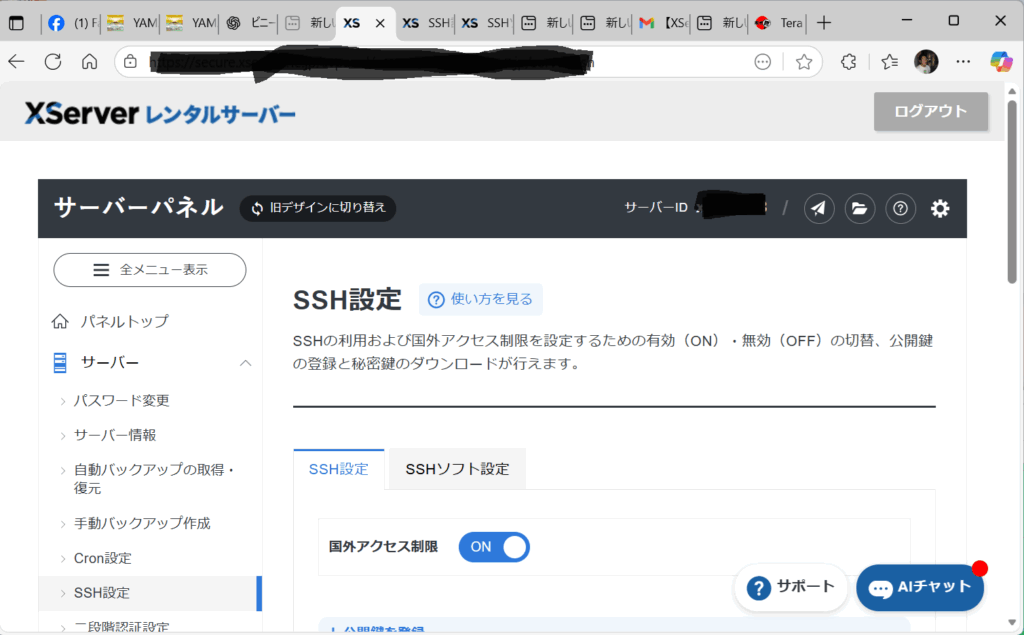Open the browser extensions puzzle icon
1024x635 pixels.
(x=848, y=62)
